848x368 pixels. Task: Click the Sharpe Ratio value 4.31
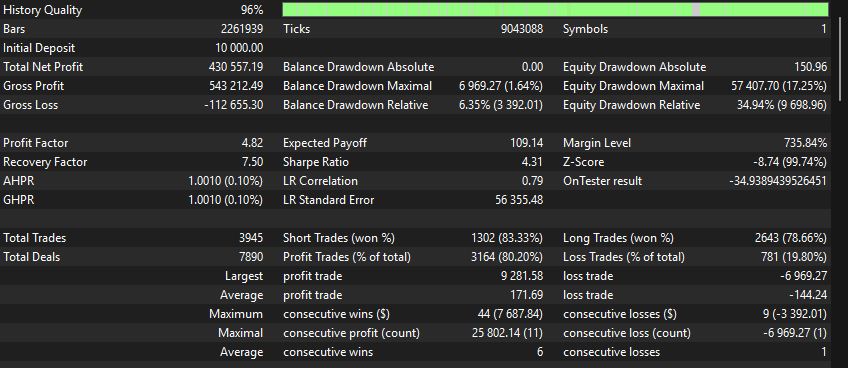coord(533,162)
